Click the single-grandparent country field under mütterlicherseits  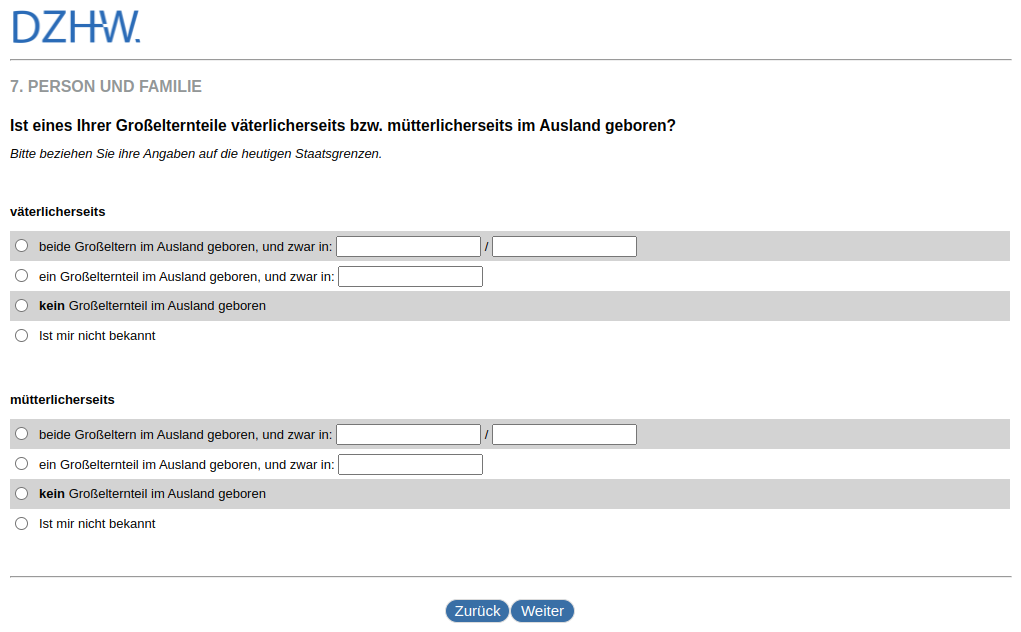[410, 463]
